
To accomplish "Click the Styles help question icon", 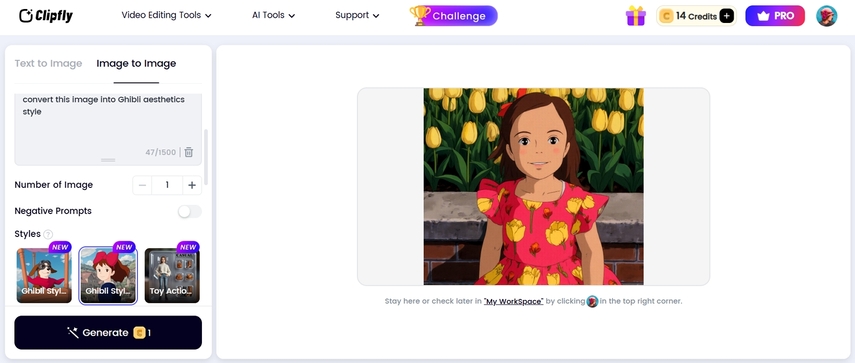I will (48, 234).
